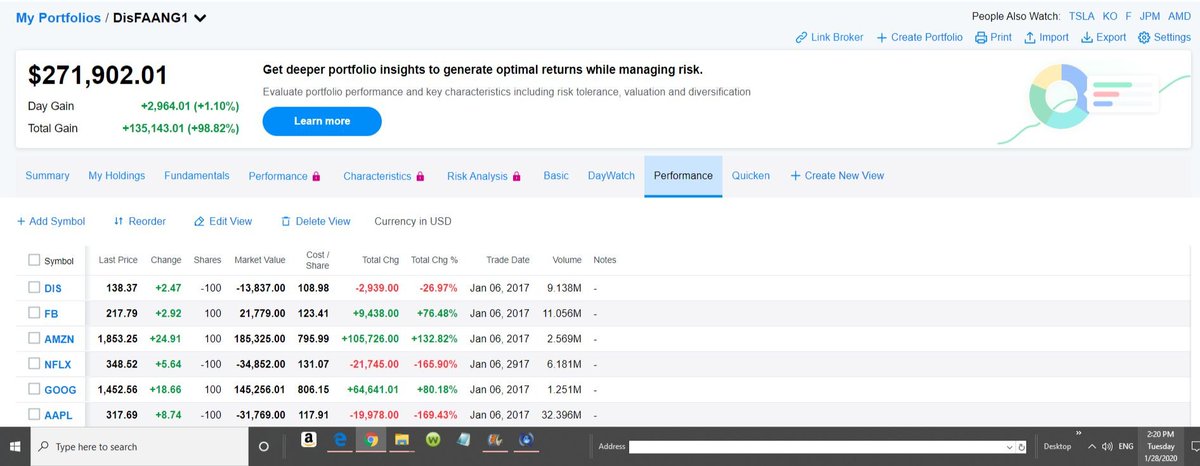Click the Cortana circle icon in taskbar
This screenshot has height=466, width=1200.
click(x=264, y=446)
